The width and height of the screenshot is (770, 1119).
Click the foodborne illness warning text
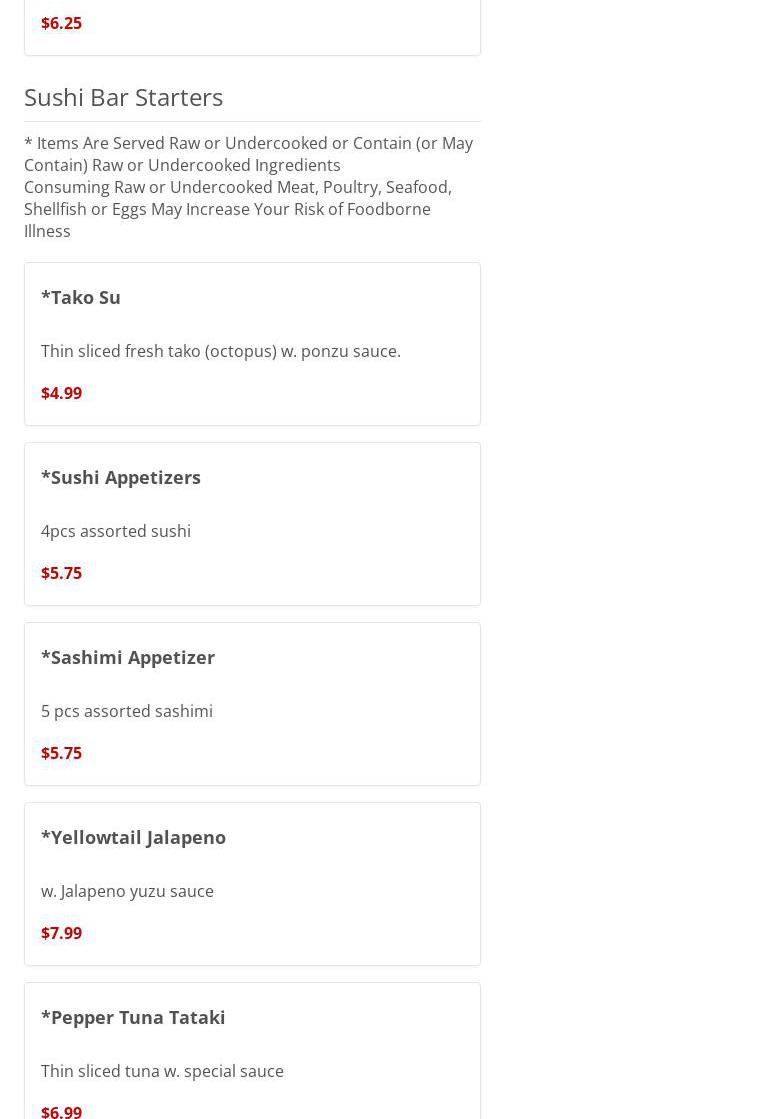[238, 209]
